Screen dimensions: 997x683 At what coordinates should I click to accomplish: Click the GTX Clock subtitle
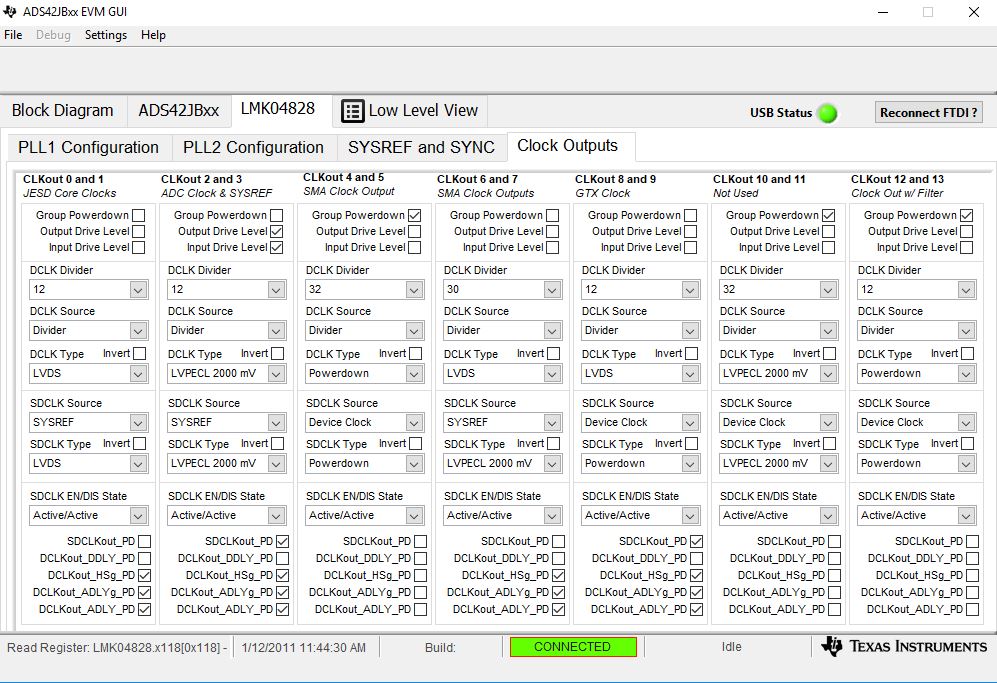point(602,193)
